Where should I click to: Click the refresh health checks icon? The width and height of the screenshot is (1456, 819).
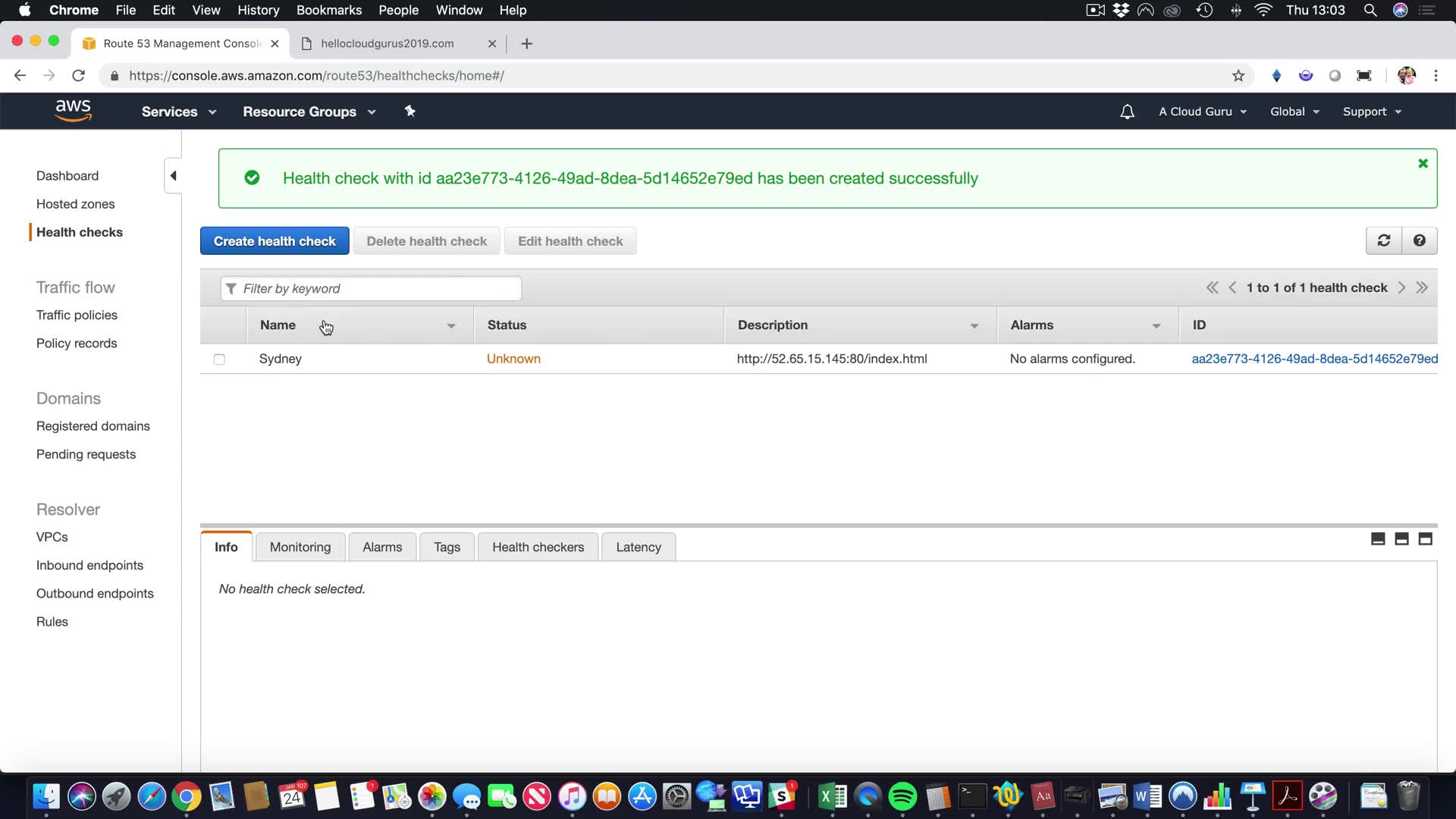click(1383, 240)
